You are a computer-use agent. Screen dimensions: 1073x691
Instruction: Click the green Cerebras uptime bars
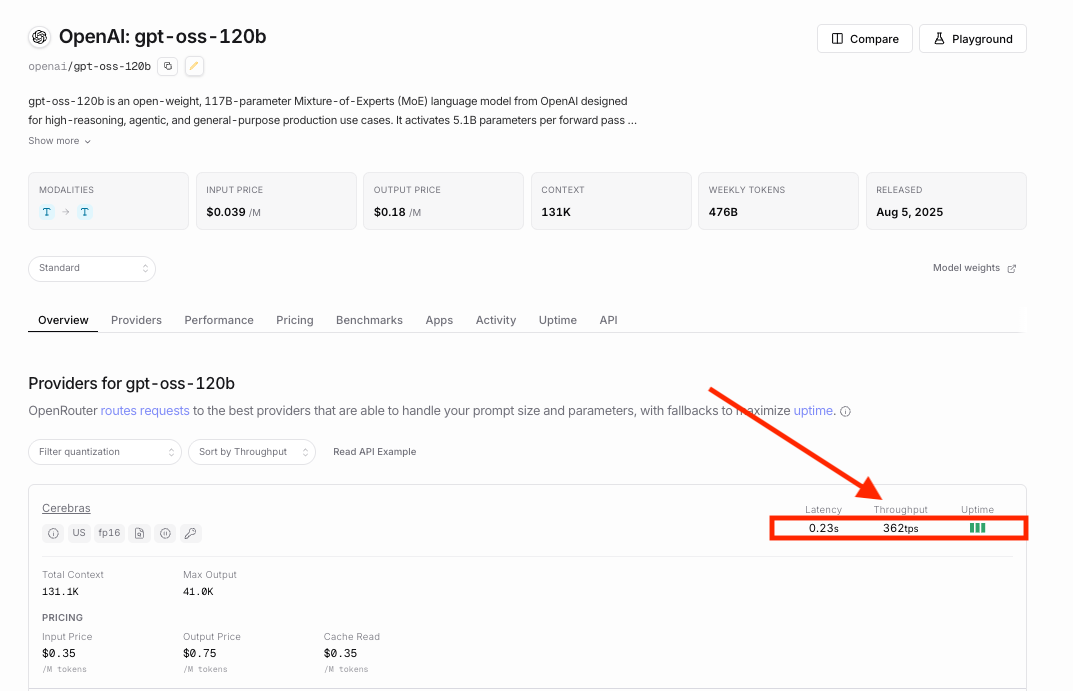click(x=977, y=528)
